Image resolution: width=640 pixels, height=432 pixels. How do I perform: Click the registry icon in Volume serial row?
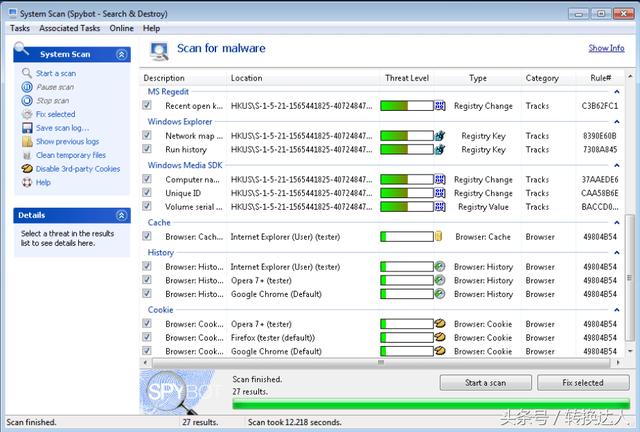click(440, 207)
